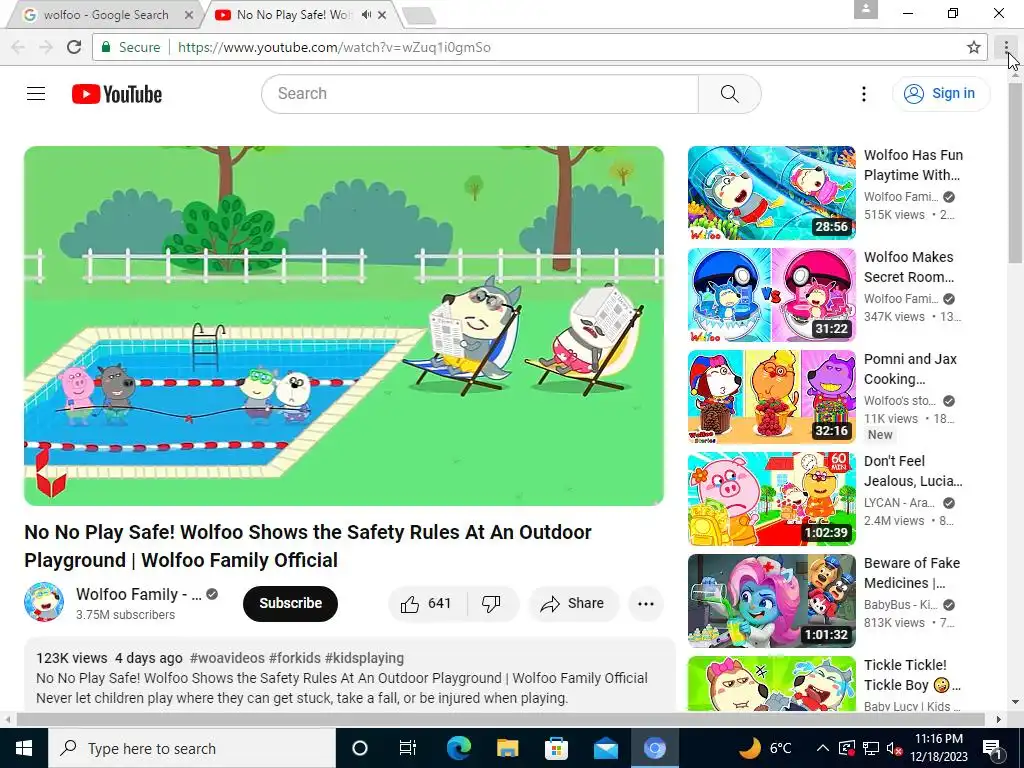Go to YouTube home via logo
This screenshot has width=1024, height=768.
click(117, 94)
